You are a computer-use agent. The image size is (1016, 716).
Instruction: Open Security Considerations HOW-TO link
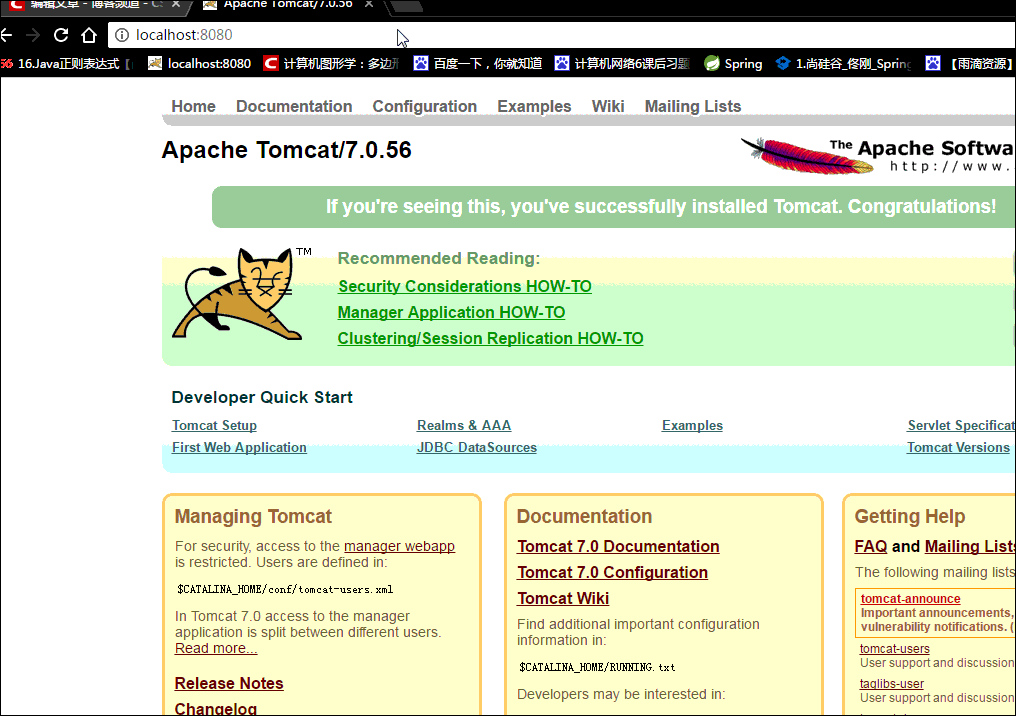tap(465, 287)
